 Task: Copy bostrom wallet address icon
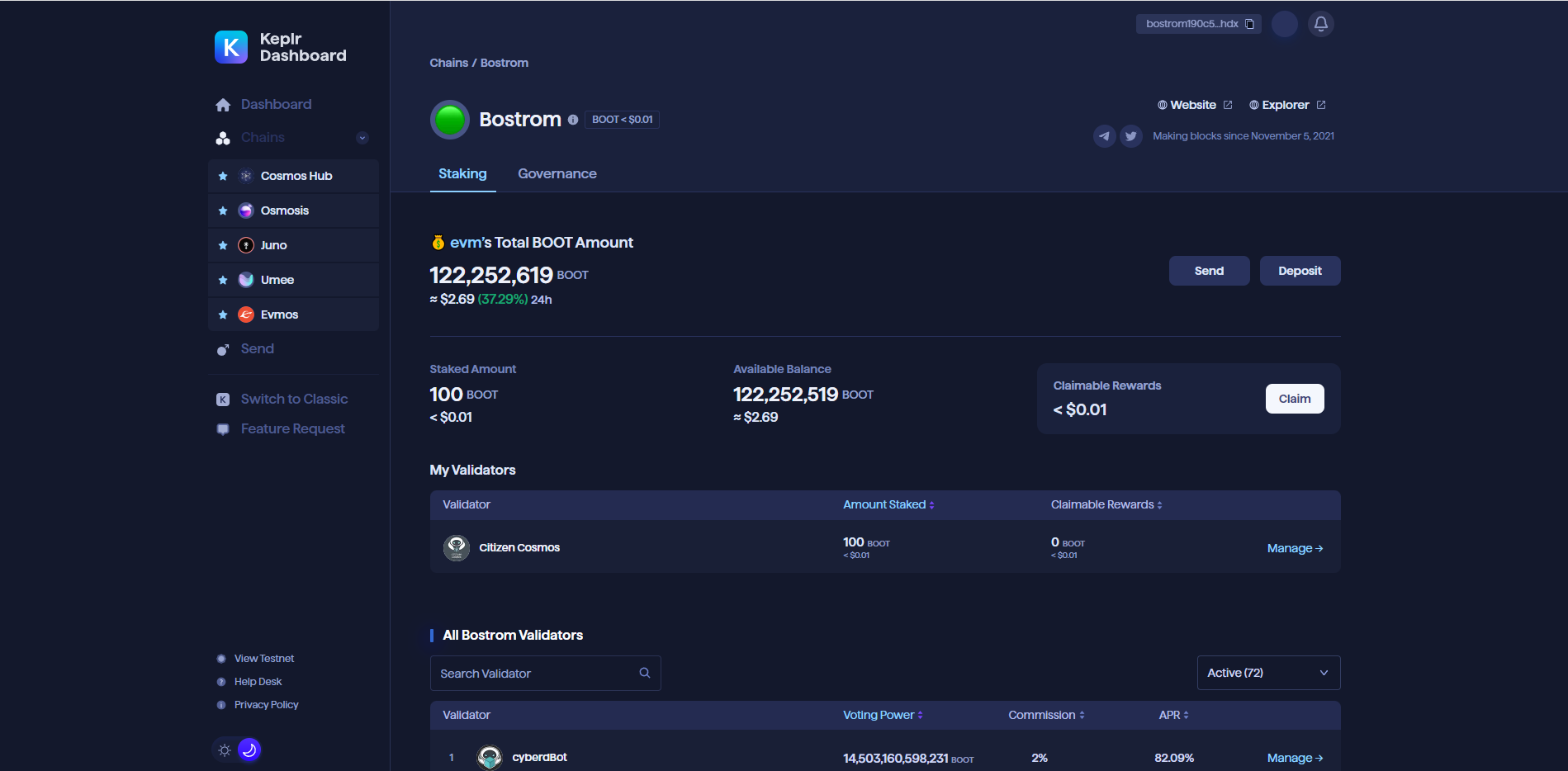point(1250,24)
